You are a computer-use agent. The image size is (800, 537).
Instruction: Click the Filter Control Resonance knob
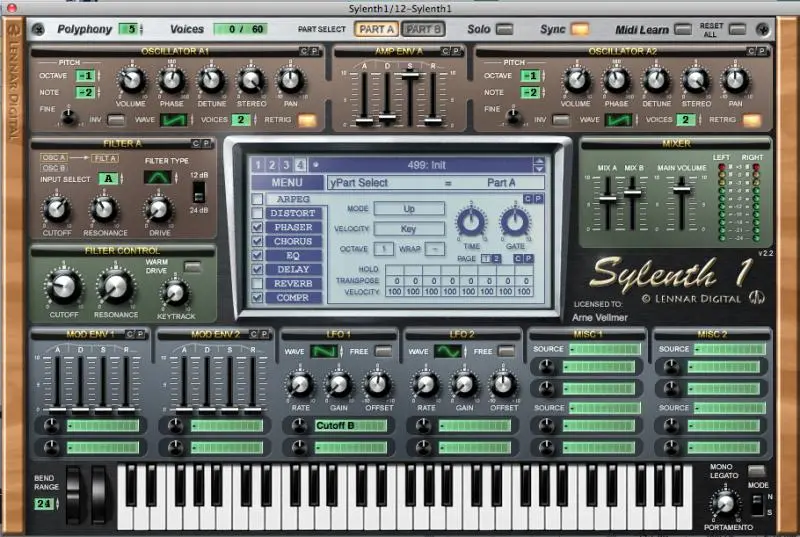[115, 288]
